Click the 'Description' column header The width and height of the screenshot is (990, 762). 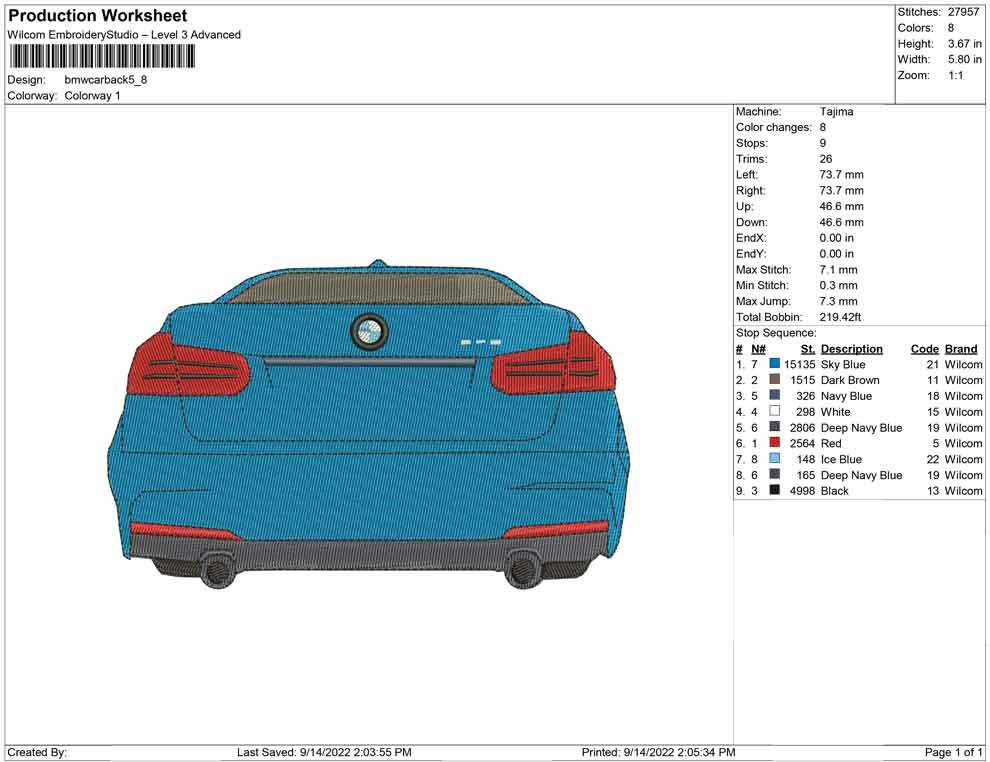tap(852, 349)
